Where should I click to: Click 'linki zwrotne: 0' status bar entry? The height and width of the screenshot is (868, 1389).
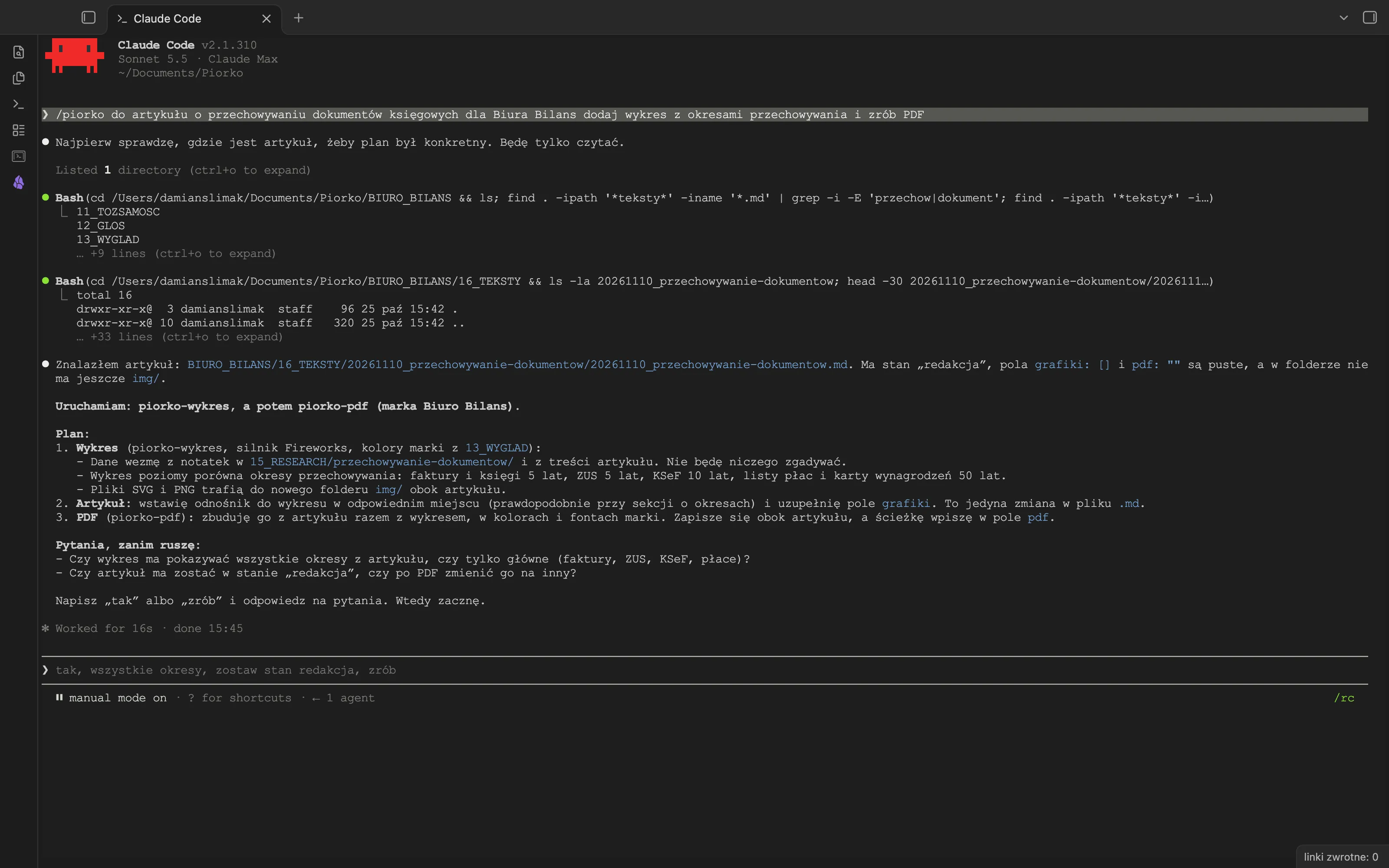[x=1341, y=857]
